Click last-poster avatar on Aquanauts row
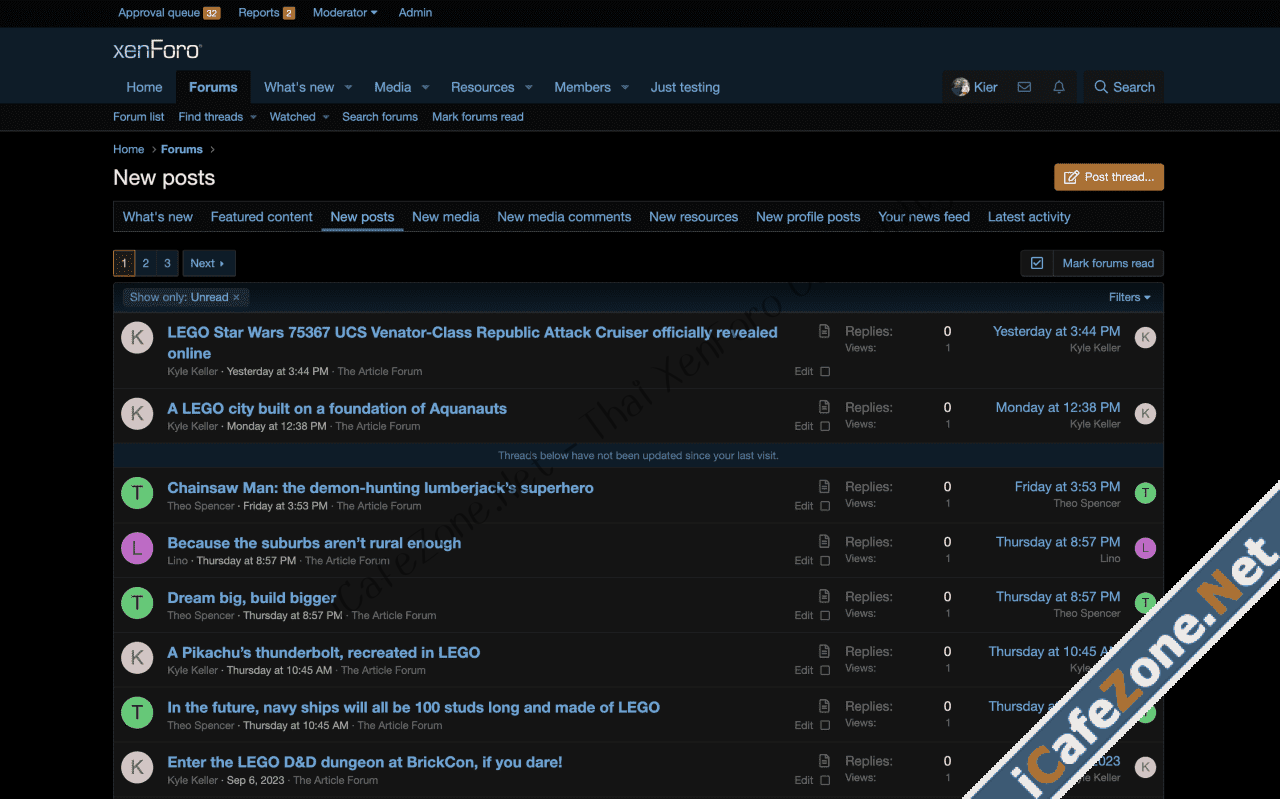Image resolution: width=1280 pixels, height=799 pixels. [x=1145, y=414]
